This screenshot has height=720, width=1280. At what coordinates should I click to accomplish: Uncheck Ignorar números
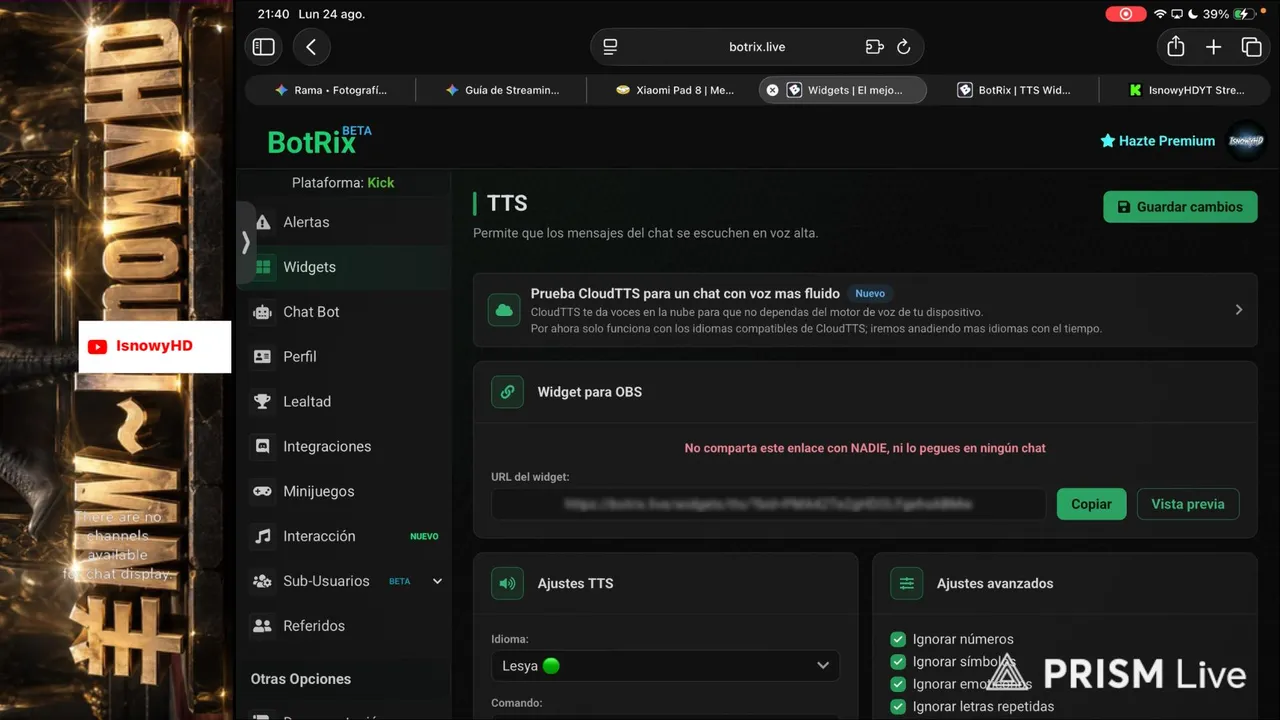click(898, 639)
